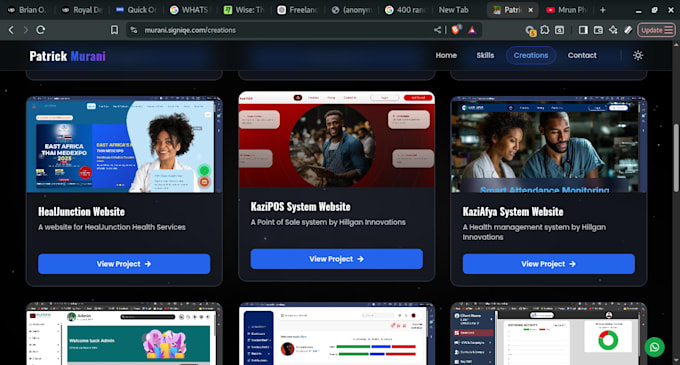680x365 pixels.
Task: Click the KaziPOS System Website title
Action: pos(301,207)
